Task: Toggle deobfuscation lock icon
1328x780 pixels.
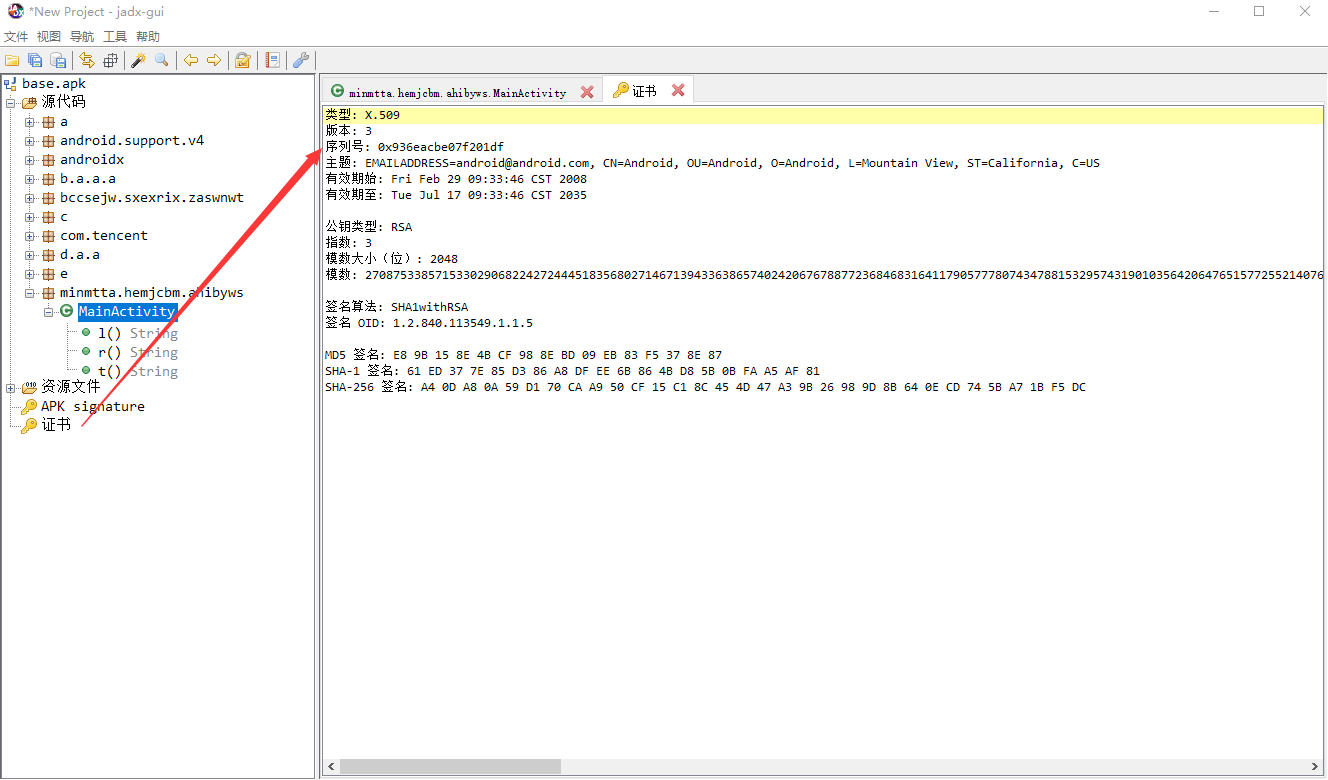Action: pos(242,60)
